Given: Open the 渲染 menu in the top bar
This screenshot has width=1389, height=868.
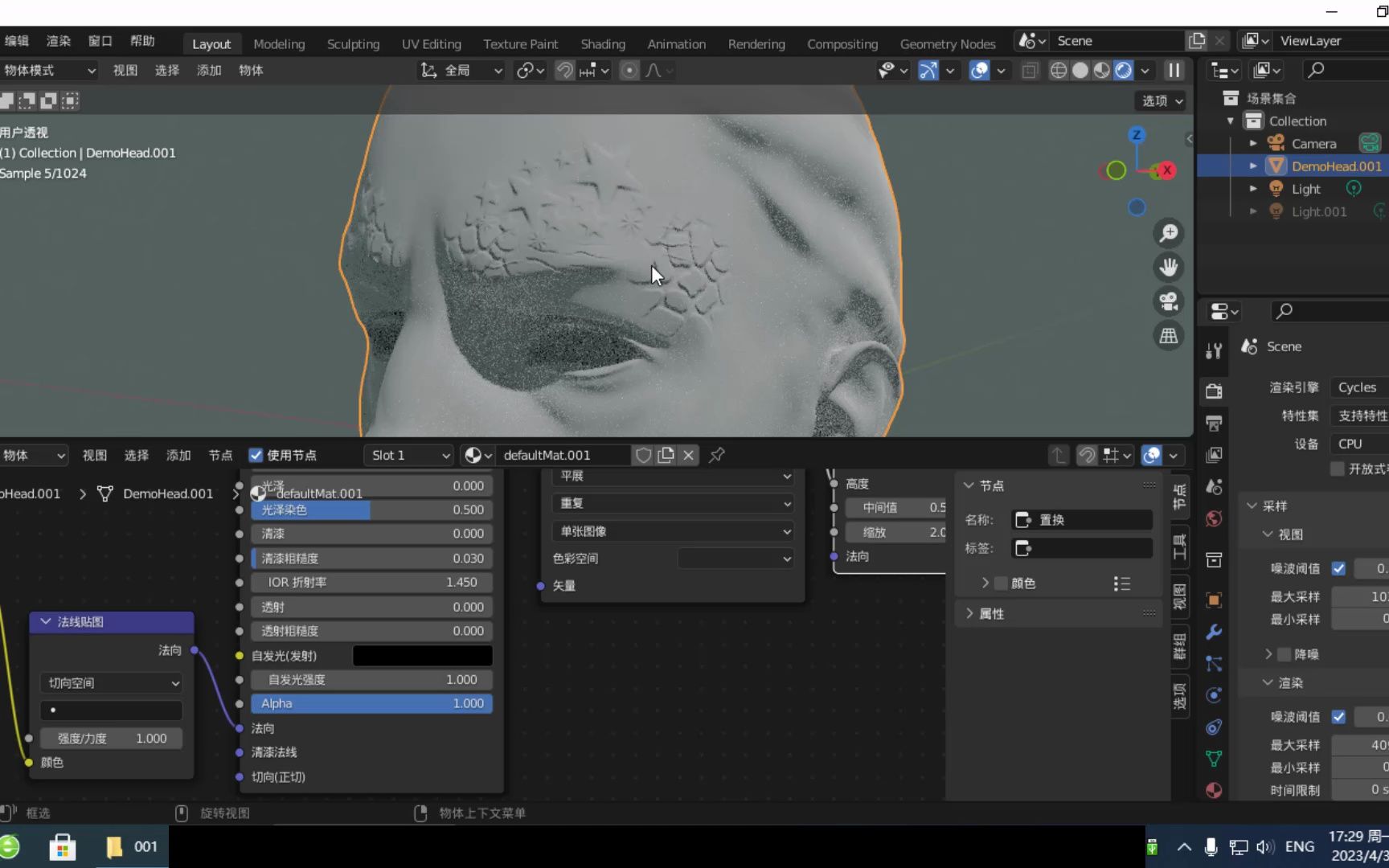Looking at the screenshot, I should pyautogui.click(x=57, y=40).
